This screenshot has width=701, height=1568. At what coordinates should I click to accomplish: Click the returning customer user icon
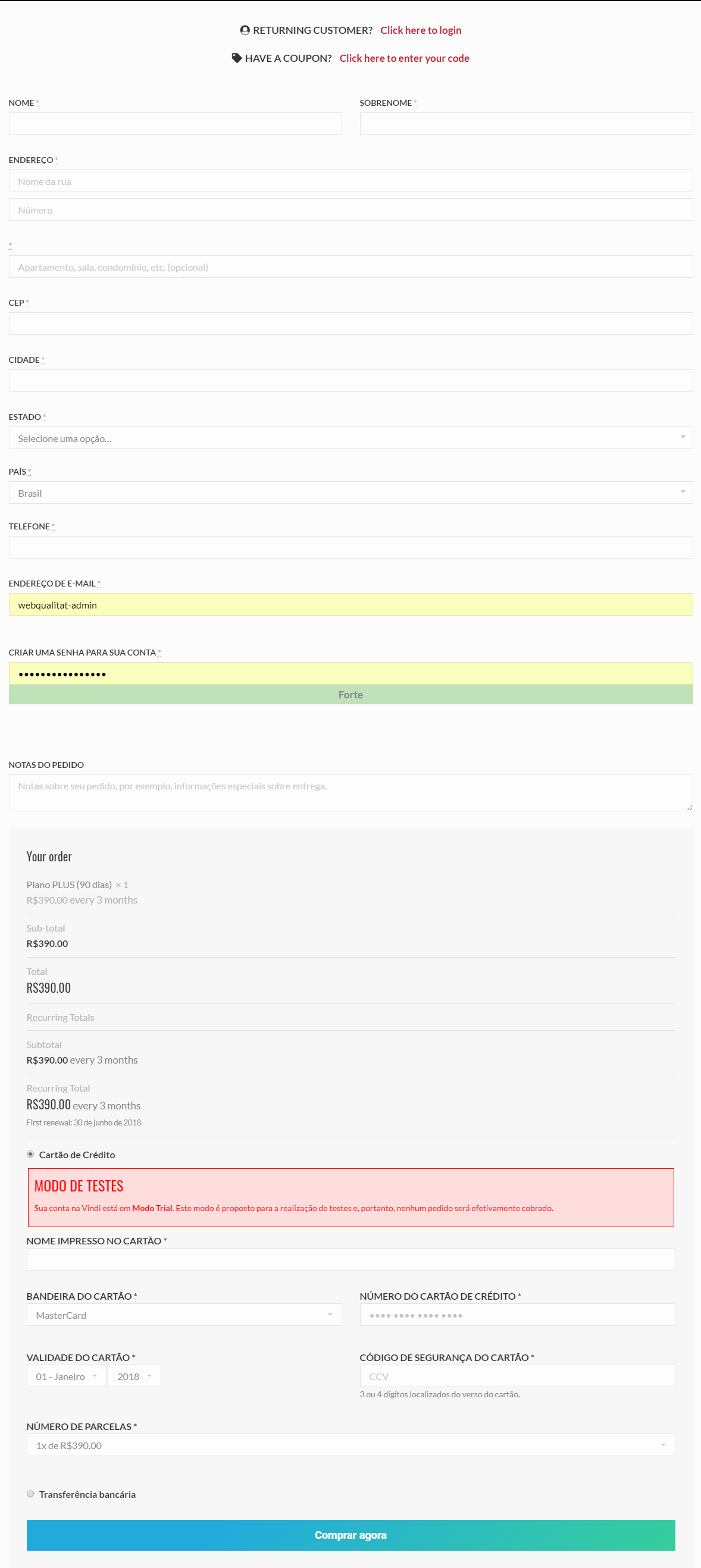(x=245, y=30)
